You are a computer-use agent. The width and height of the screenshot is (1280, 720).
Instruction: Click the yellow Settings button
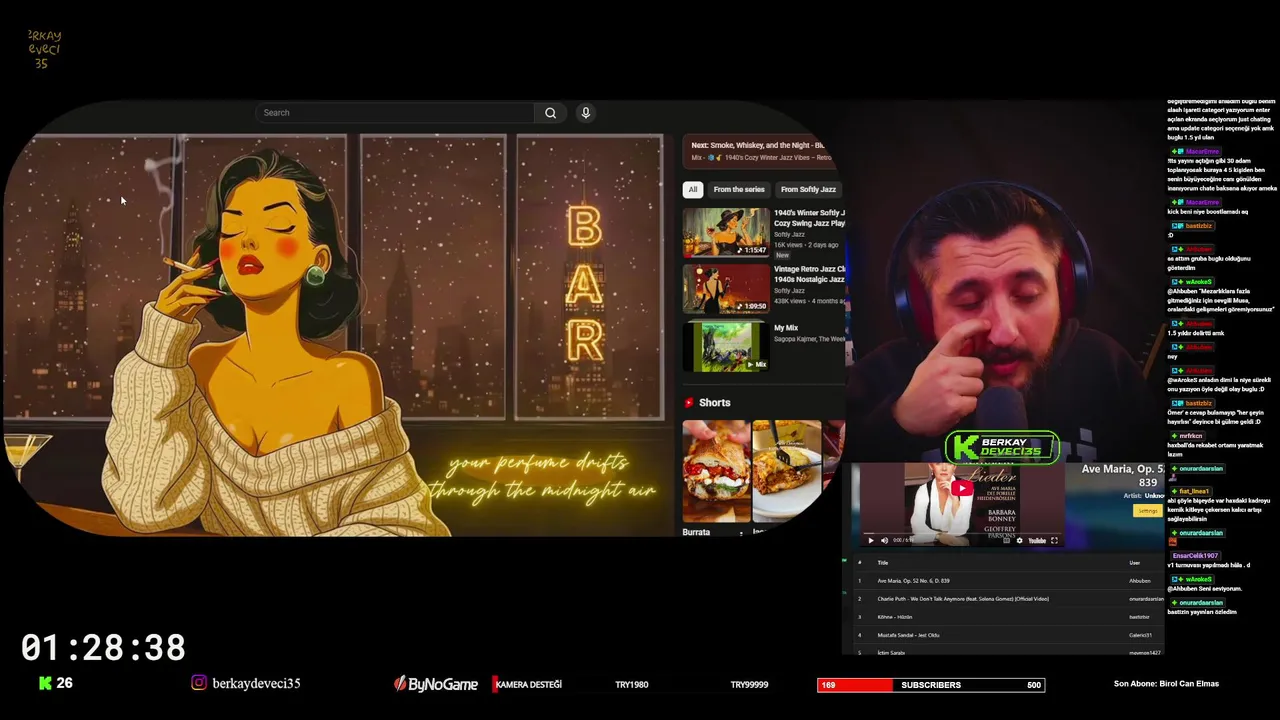tap(1148, 511)
